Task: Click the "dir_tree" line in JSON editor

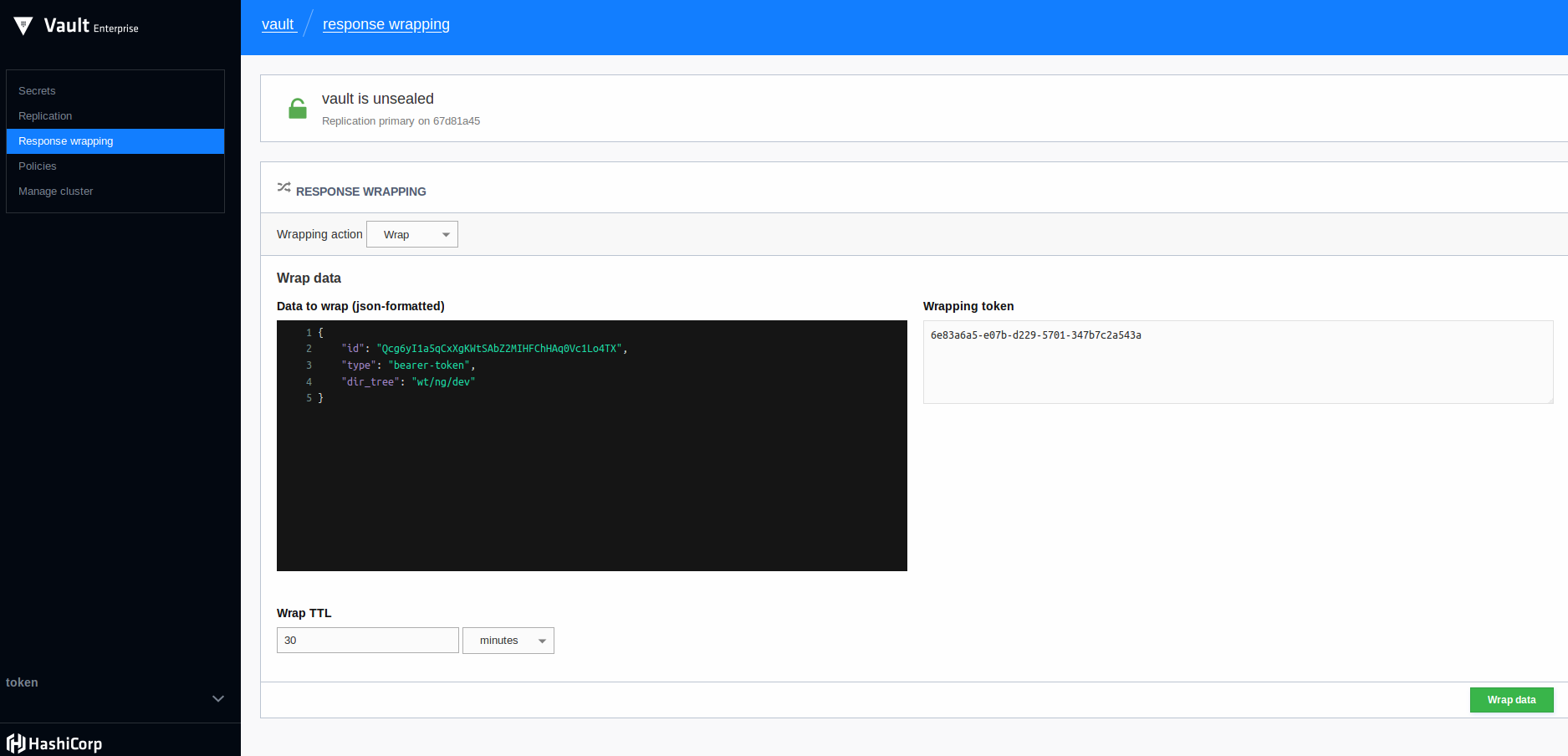Action: pos(408,382)
